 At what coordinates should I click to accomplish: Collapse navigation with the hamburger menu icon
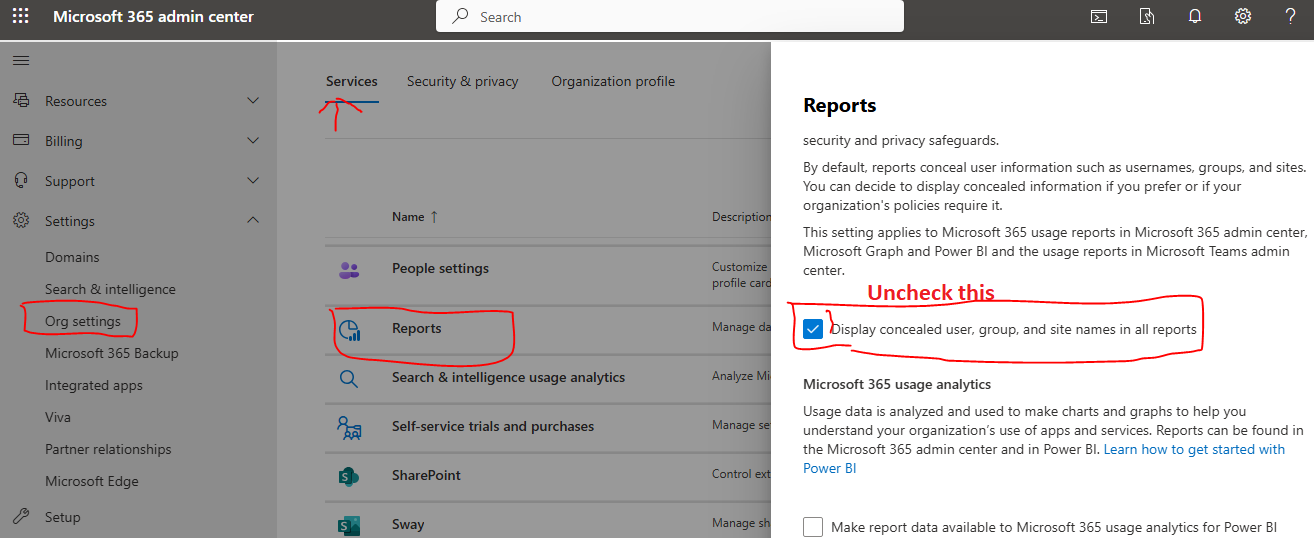point(20,61)
